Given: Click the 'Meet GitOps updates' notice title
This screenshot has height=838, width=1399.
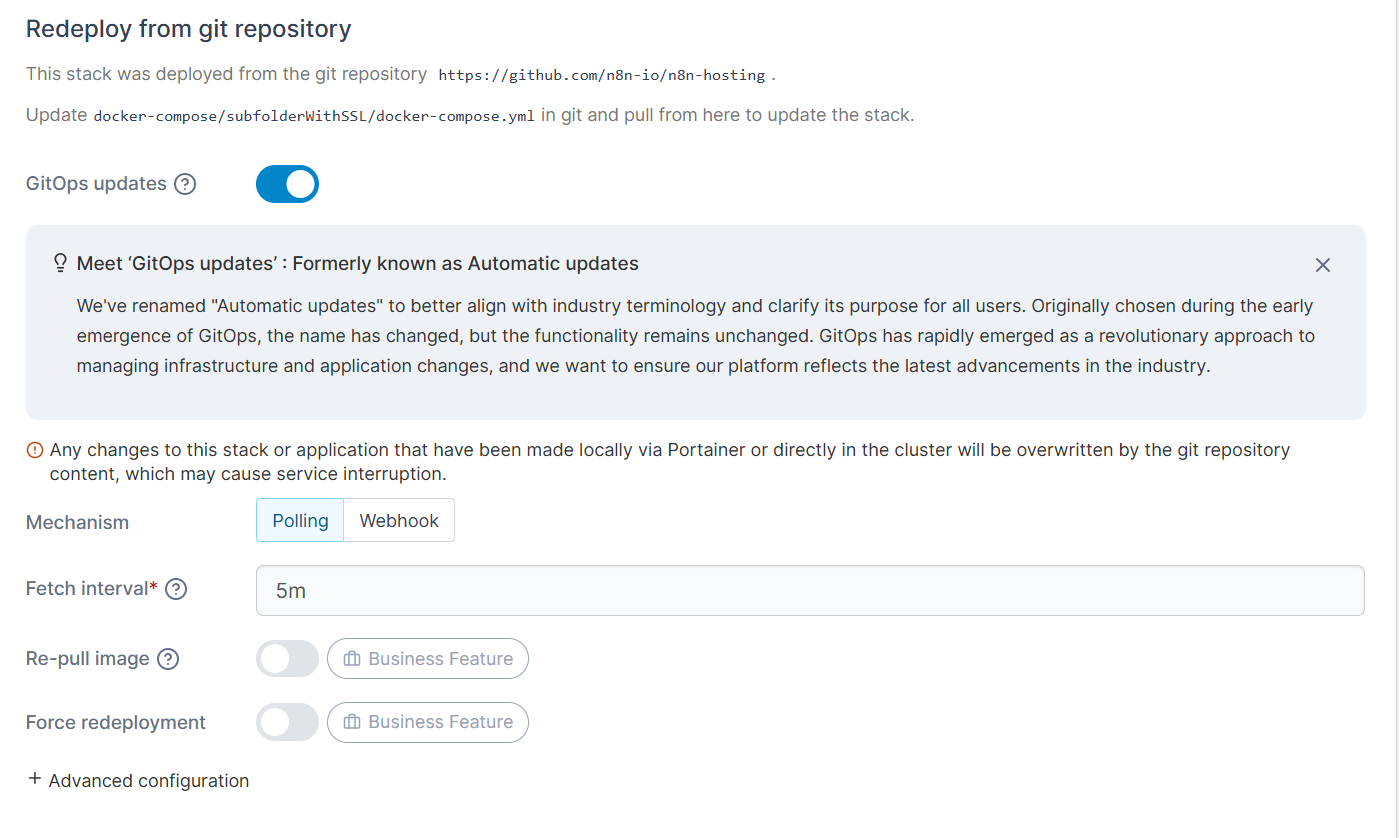Looking at the screenshot, I should pos(357,264).
